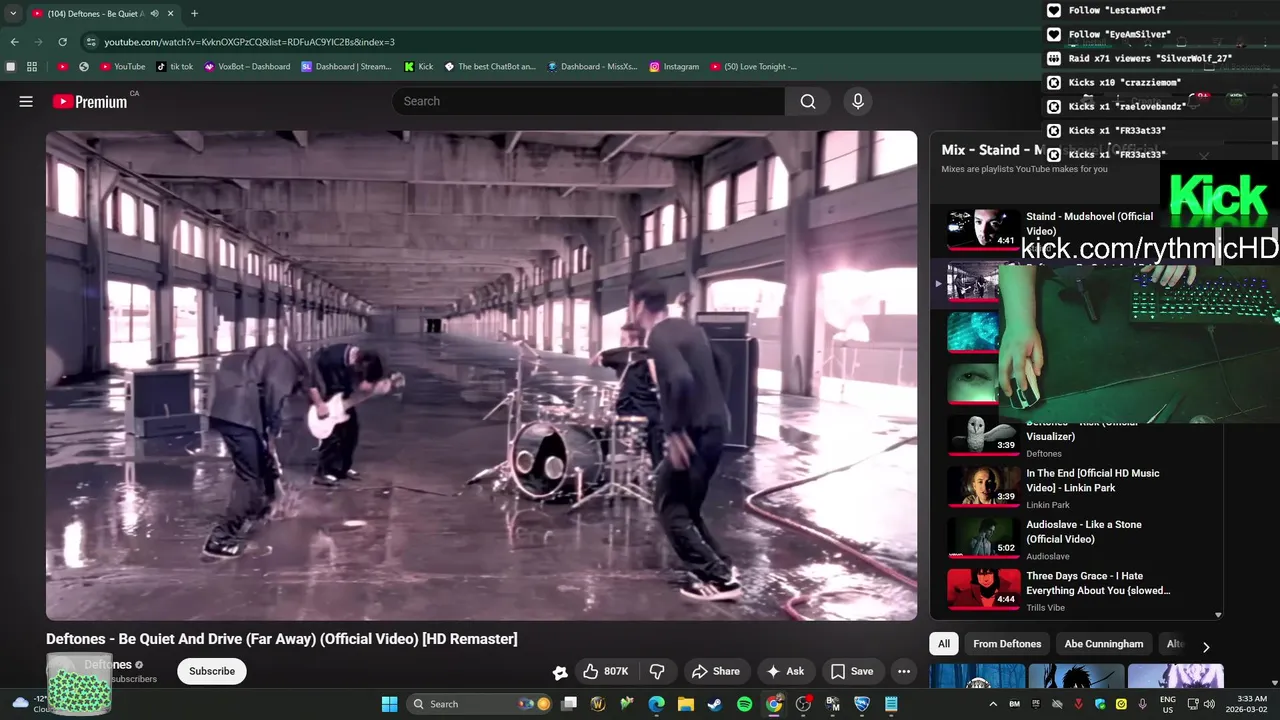Start voice search with the microphone icon
This screenshot has height=720, width=1280.
(x=857, y=101)
